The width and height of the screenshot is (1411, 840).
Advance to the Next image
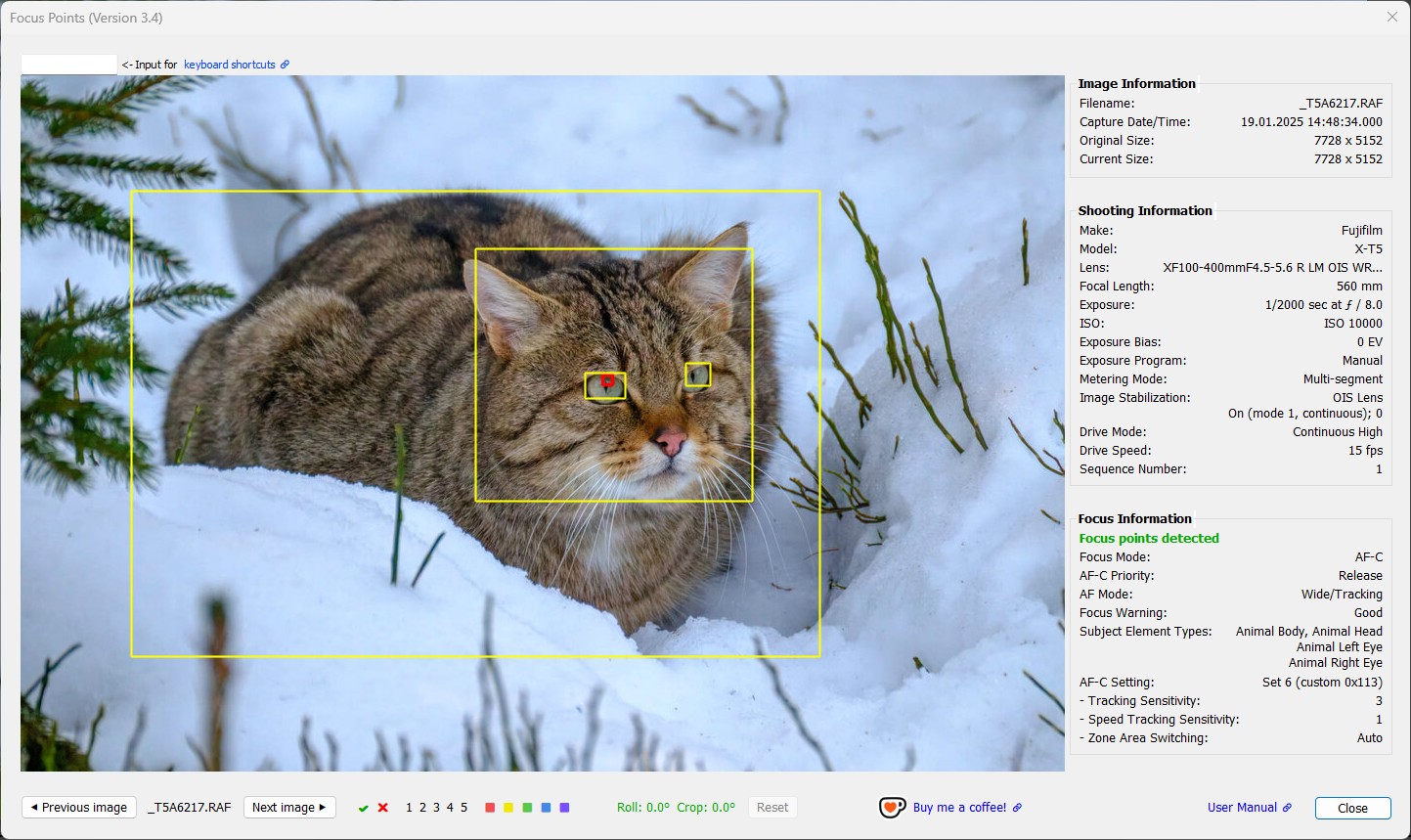point(289,808)
